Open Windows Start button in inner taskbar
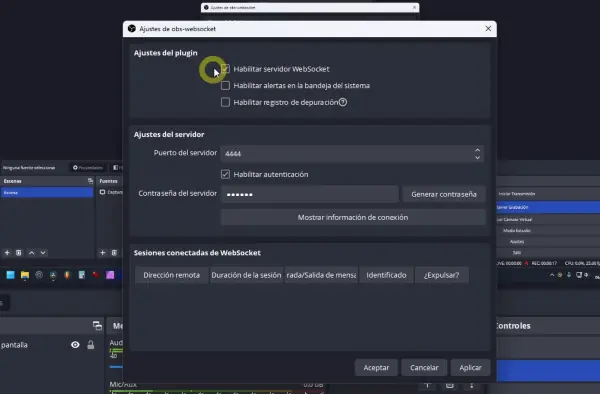The width and height of the screenshot is (600, 394). [x=10, y=275]
